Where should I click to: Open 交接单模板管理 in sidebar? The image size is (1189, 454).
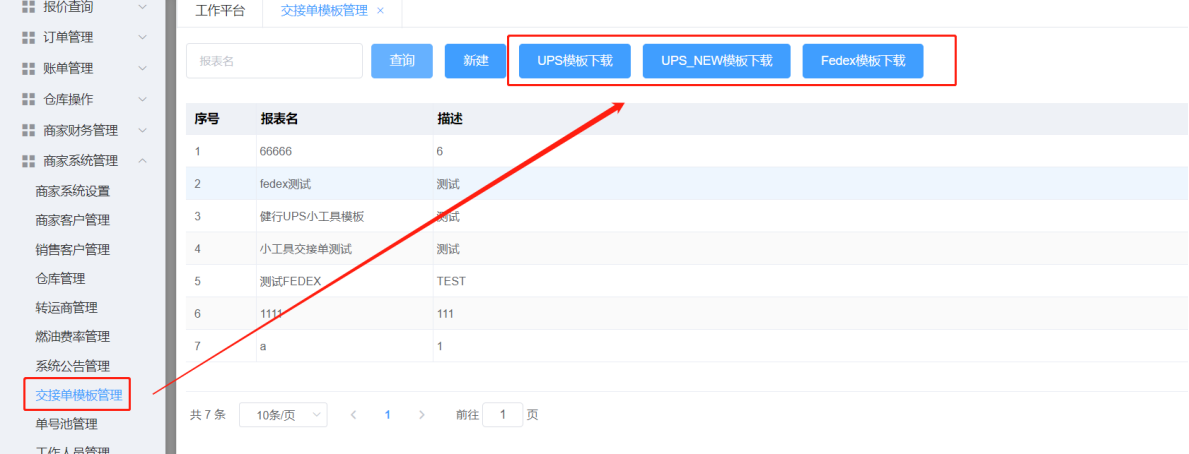coord(78,395)
